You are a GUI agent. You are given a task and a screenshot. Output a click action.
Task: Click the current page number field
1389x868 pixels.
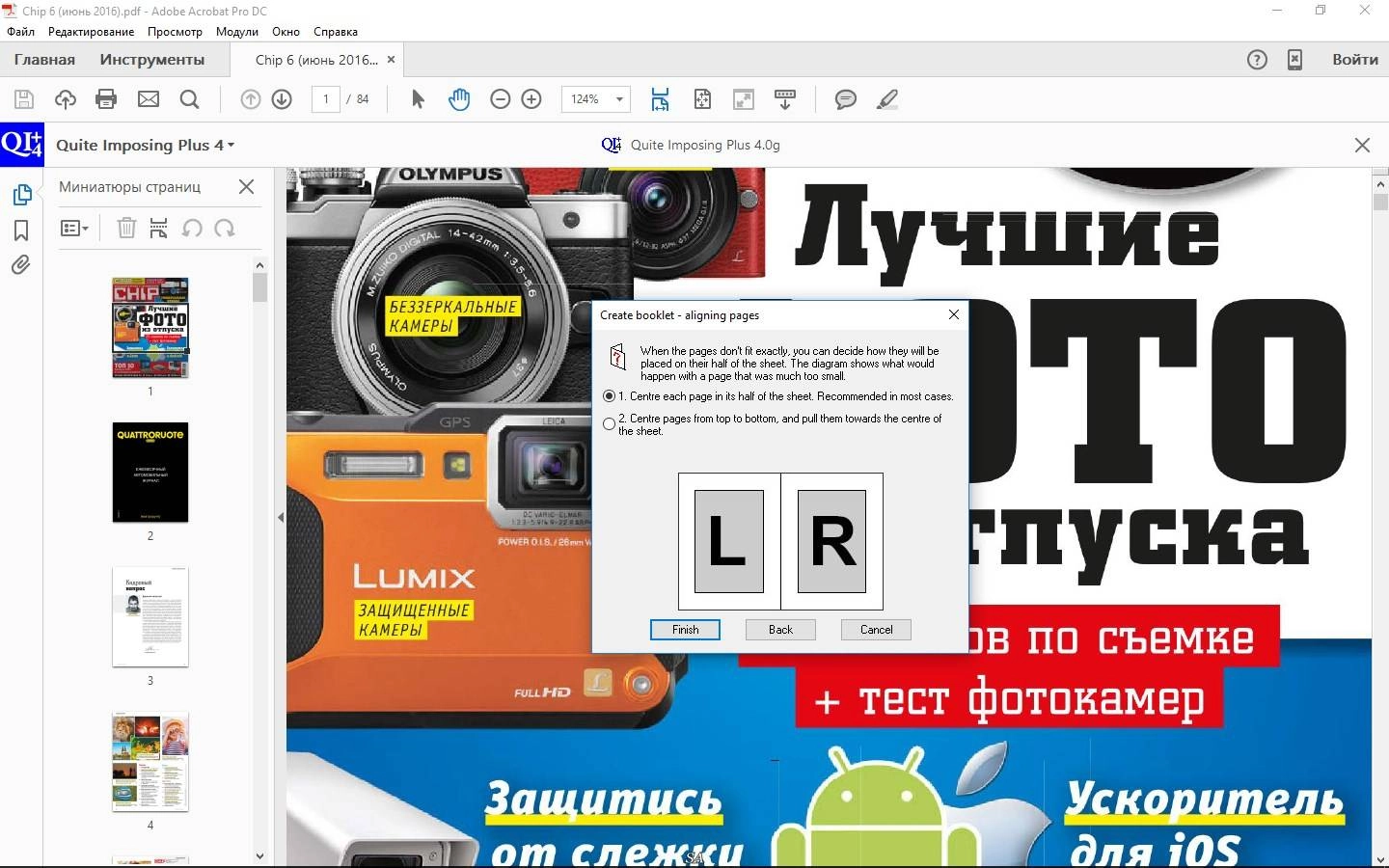click(x=326, y=99)
